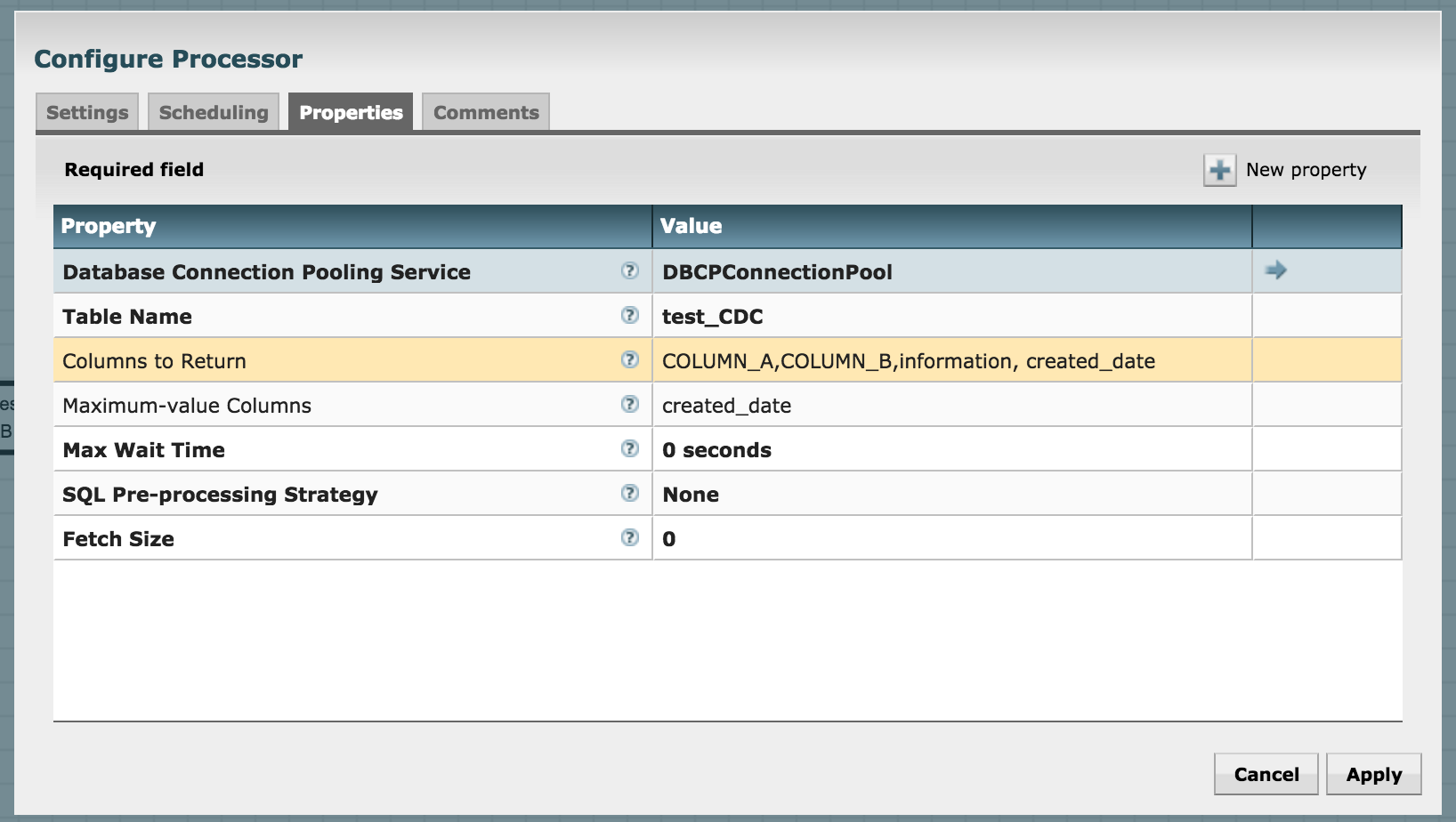
Task: Click the Apply button
Action: click(x=1373, y=773)
